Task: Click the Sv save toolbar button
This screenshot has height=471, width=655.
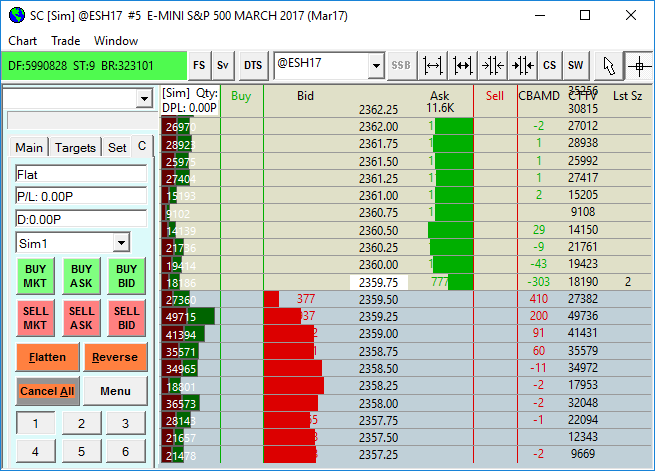Action: tap(223, 66)
